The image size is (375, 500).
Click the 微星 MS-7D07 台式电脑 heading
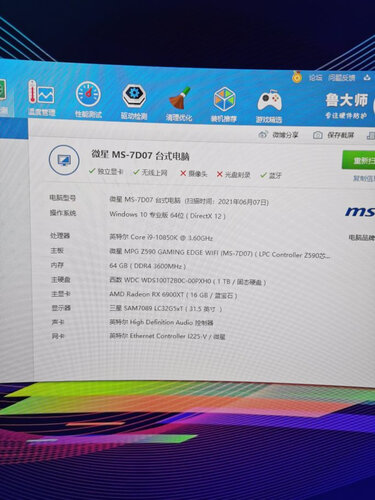tap(140, 155)
